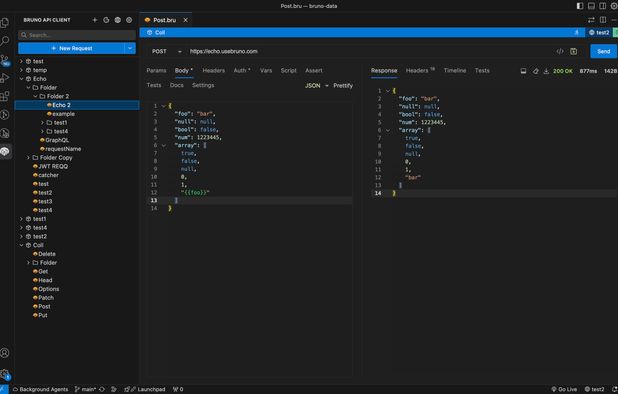Collapse the Echo collection
618x394 pixels.
(x=21, y=79)
